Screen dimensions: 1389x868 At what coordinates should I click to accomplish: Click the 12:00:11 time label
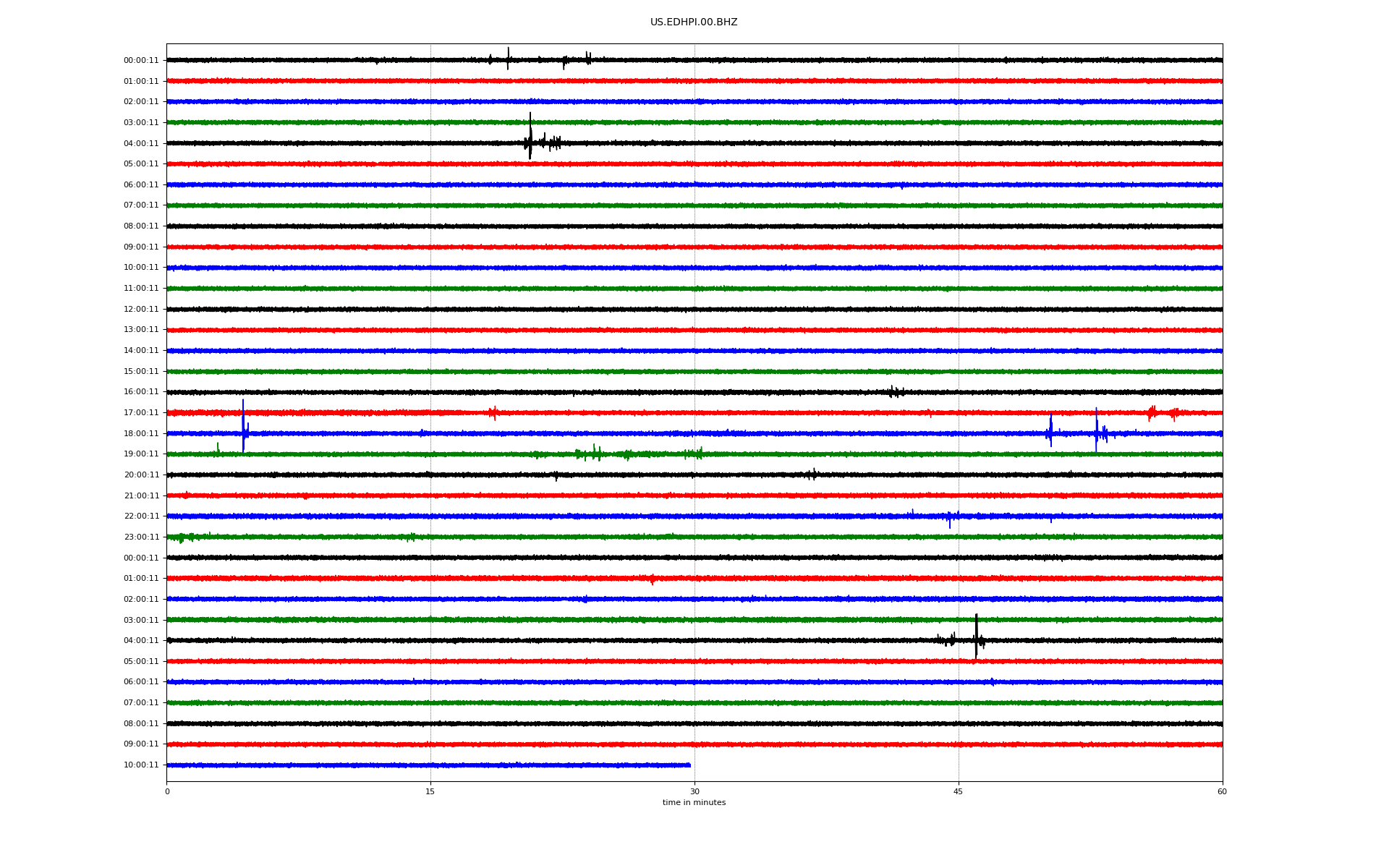point(141,310)
